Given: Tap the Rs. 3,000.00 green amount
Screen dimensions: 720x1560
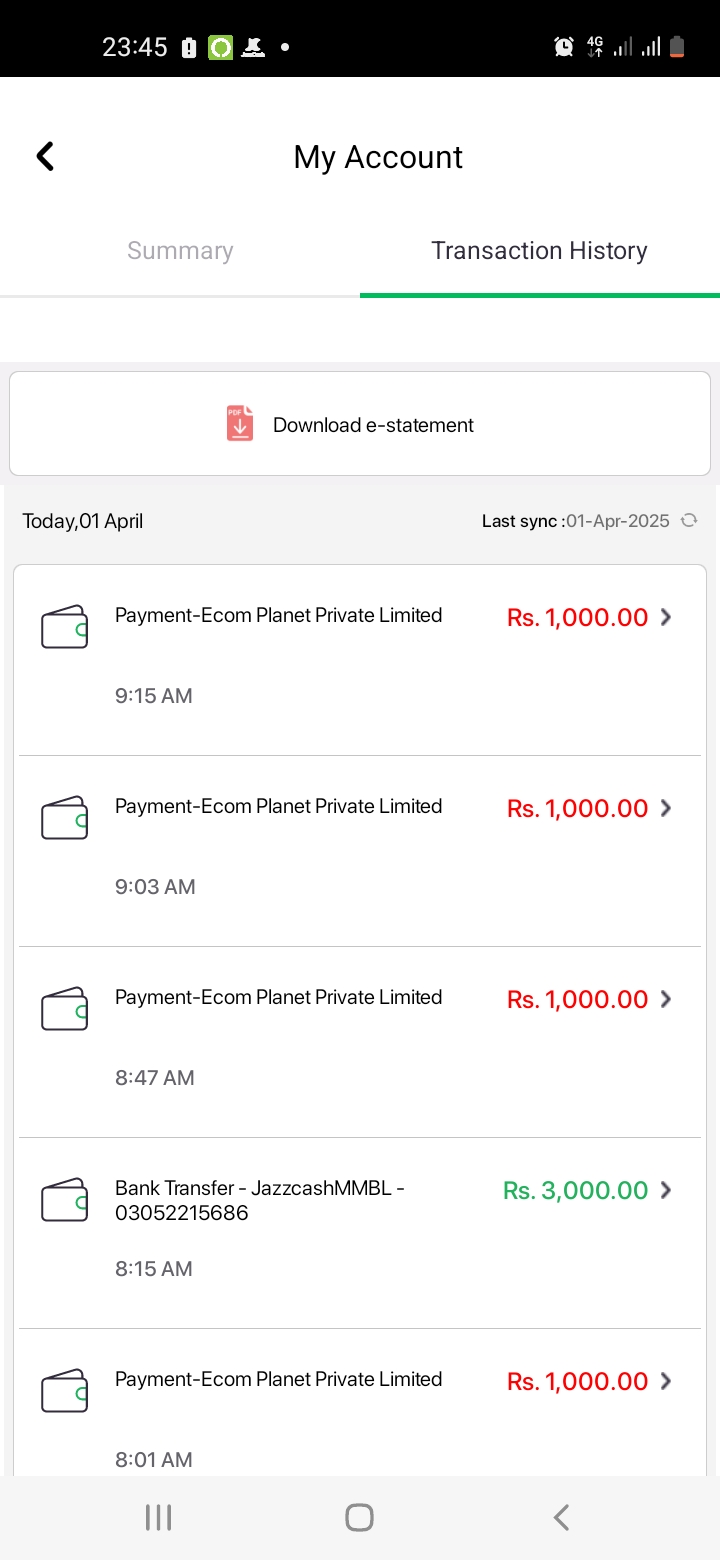Looking at the screenshot, I should pos(576,1190).
